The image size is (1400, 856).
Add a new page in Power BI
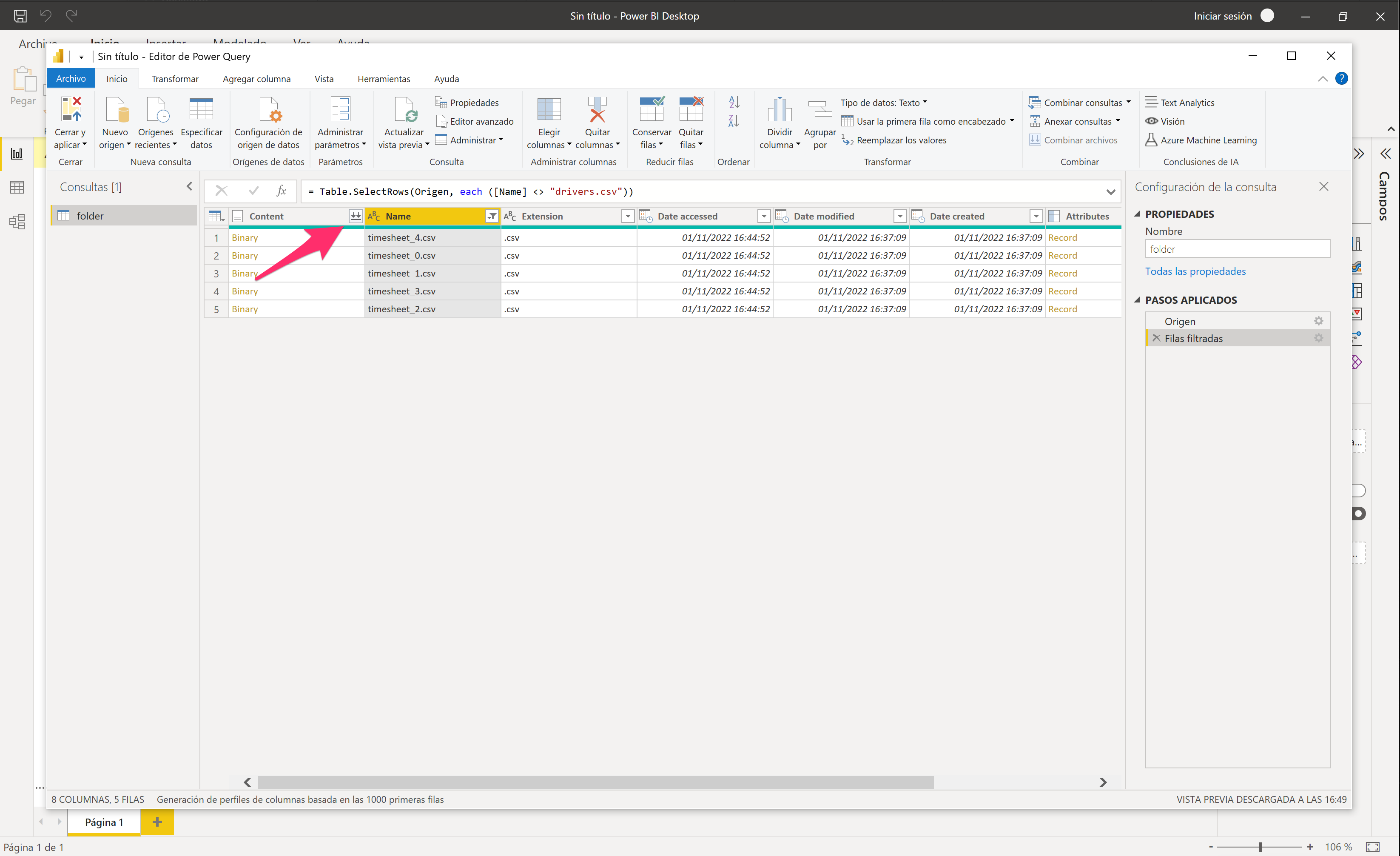pos(157,822)
